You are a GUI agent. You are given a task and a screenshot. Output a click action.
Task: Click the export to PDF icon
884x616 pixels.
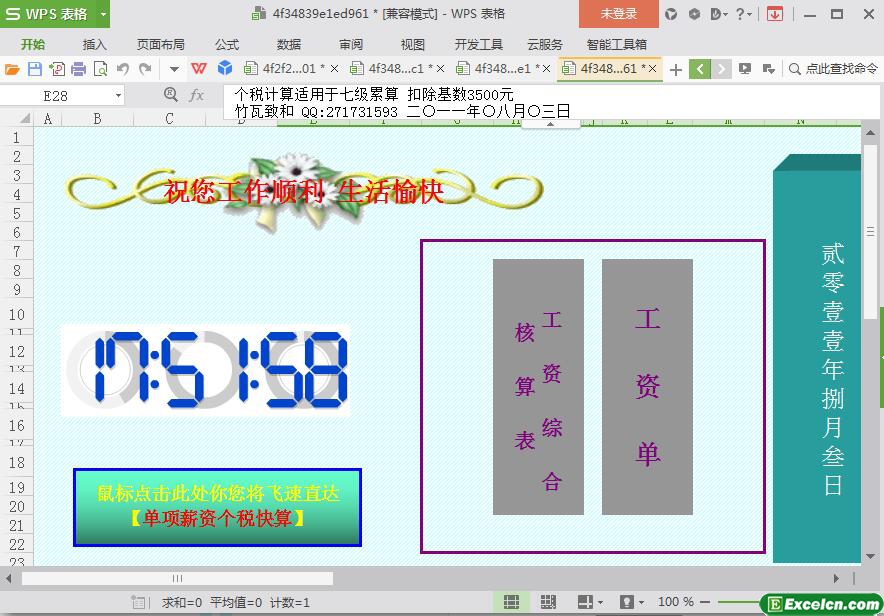tap(57, 69)
